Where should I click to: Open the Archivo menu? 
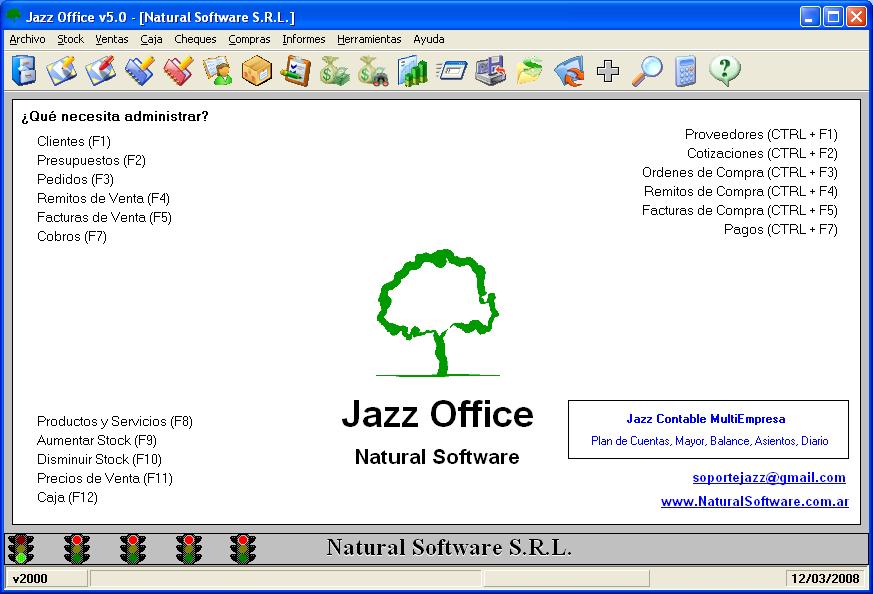[27, 40]
